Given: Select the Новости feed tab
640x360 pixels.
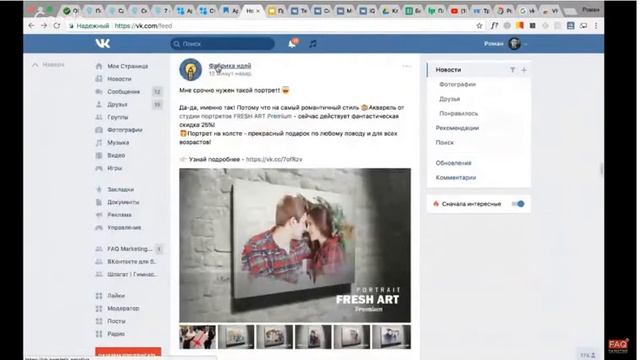Looking at the screenshot, I should [x=448, y=70].
